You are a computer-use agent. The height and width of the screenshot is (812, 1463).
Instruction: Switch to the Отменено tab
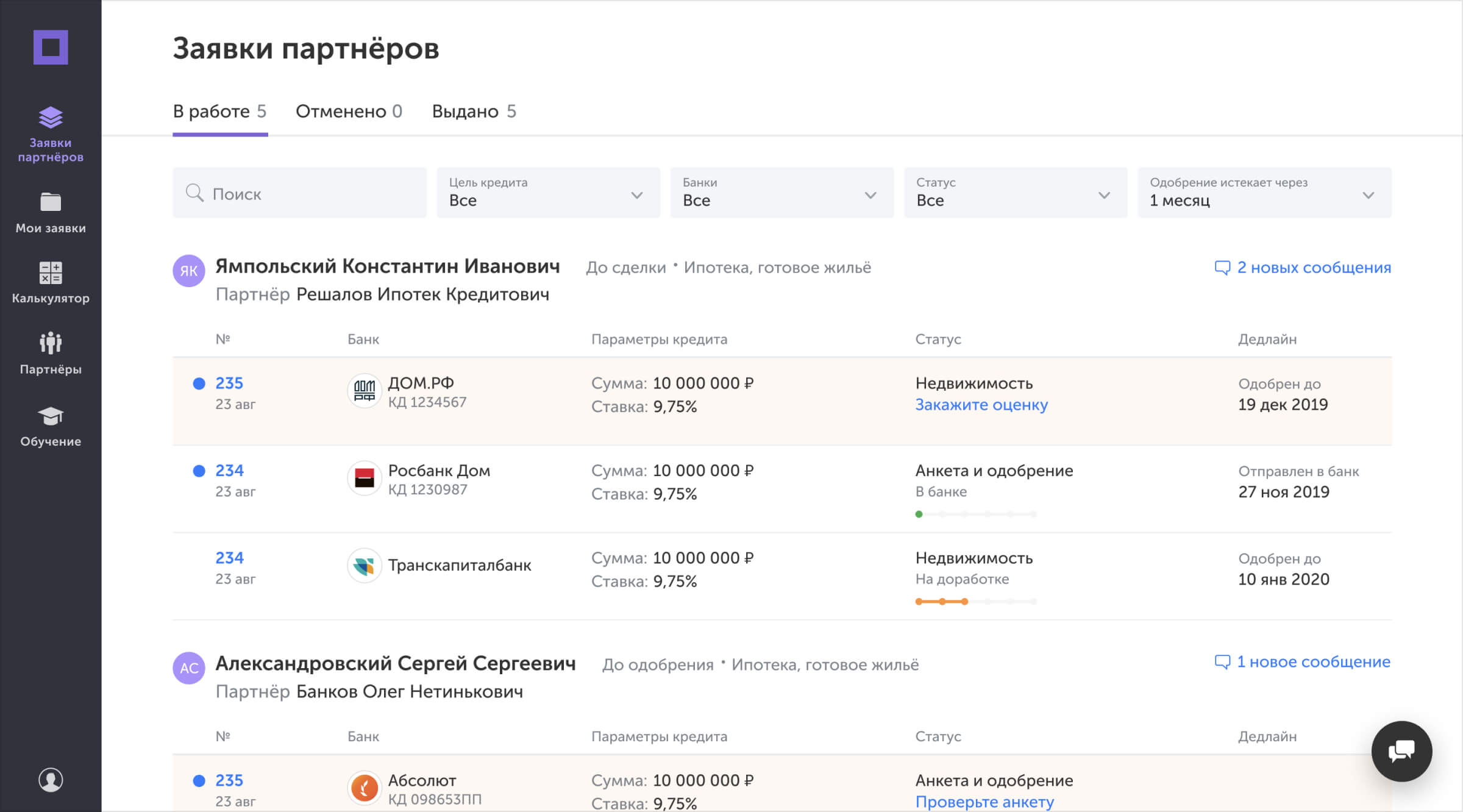[x=349, y=112]
